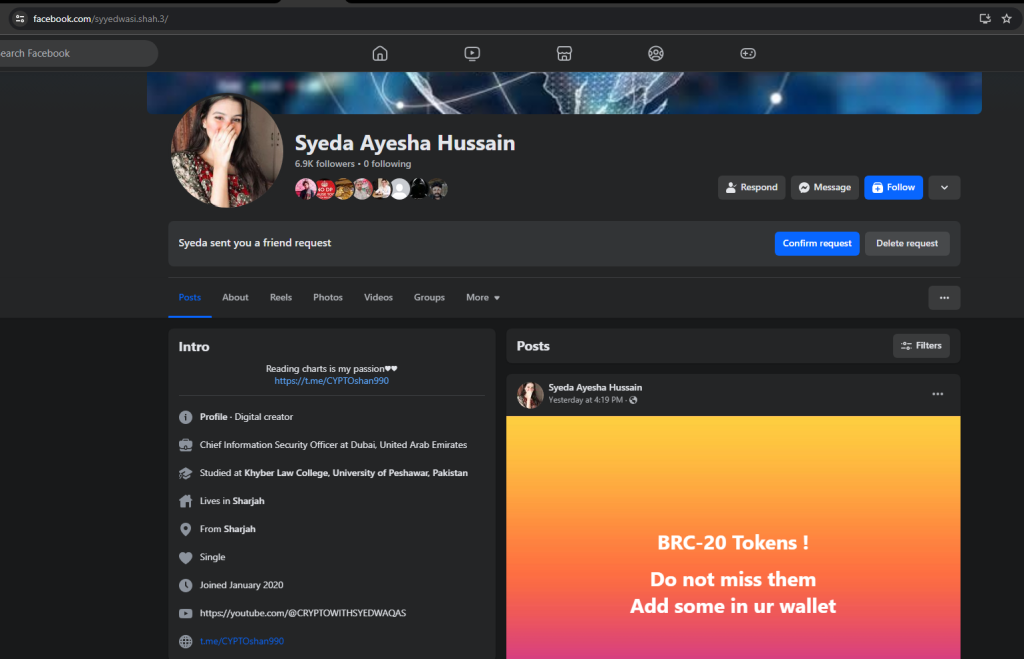
Task: Open the https://t.me/CYPTOshan990 link in Intro
Action: click(x=331, y=381)
